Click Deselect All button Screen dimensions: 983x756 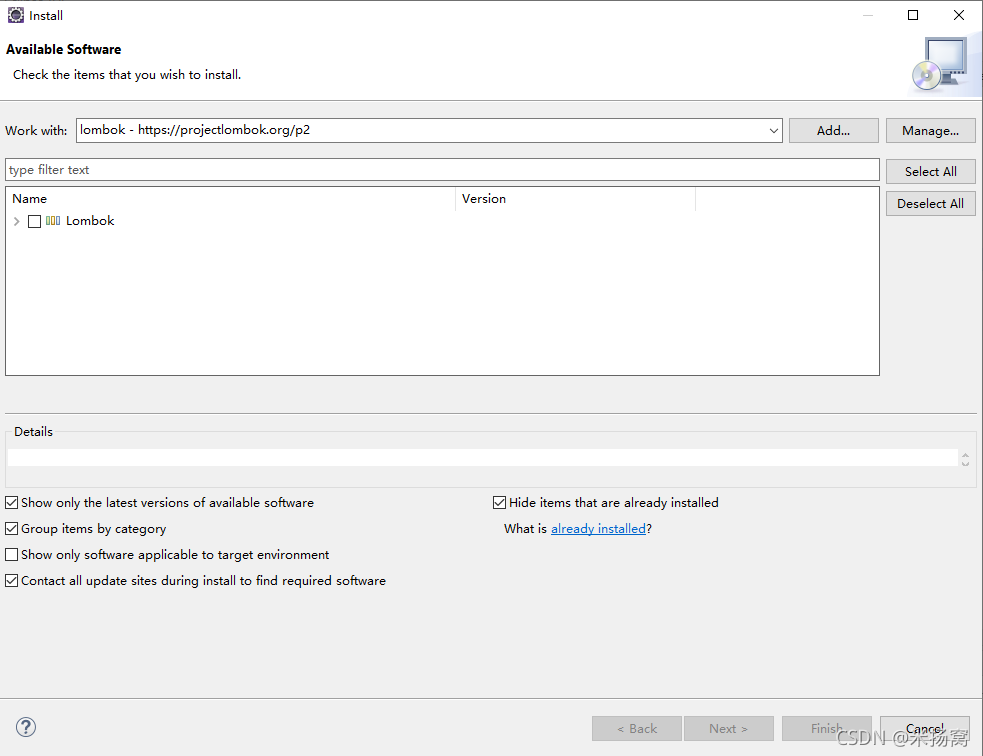click(x=930, y=203)
